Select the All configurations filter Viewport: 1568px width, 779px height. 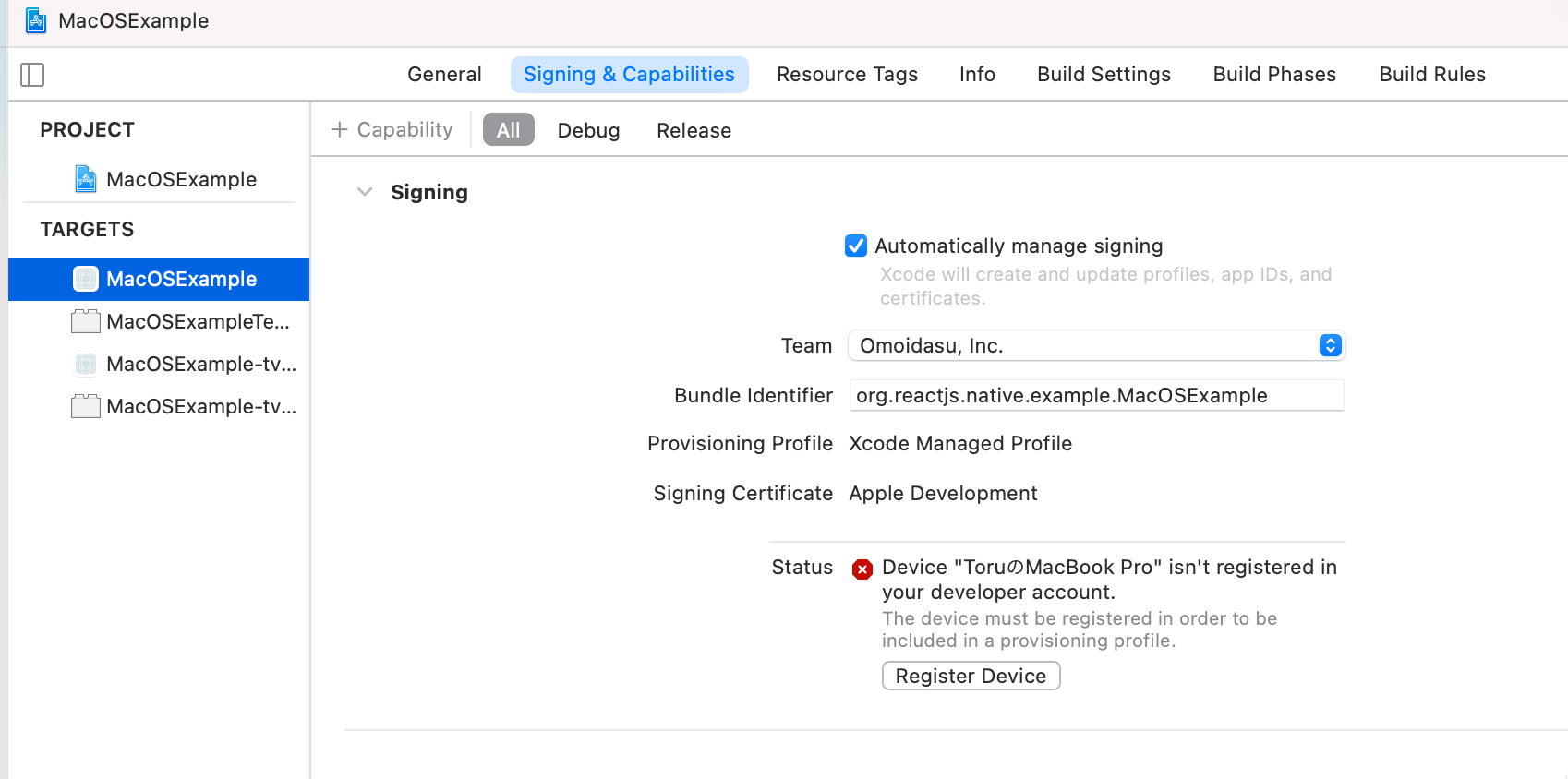(x=508, y=130)
